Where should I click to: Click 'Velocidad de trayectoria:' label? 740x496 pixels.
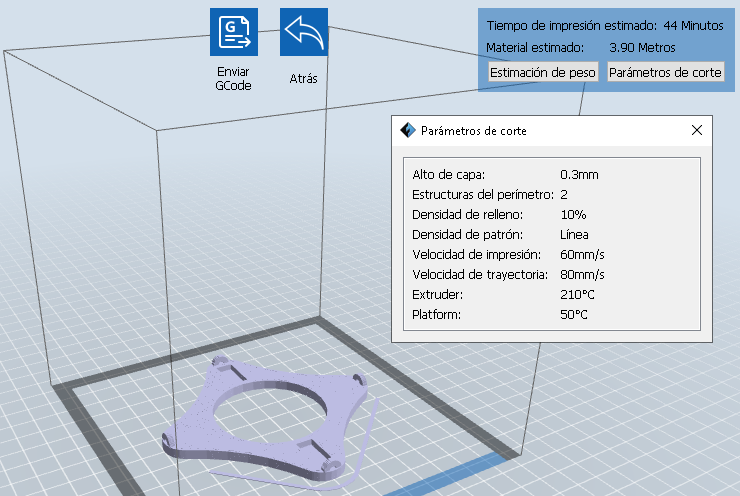tap(480, 275)
